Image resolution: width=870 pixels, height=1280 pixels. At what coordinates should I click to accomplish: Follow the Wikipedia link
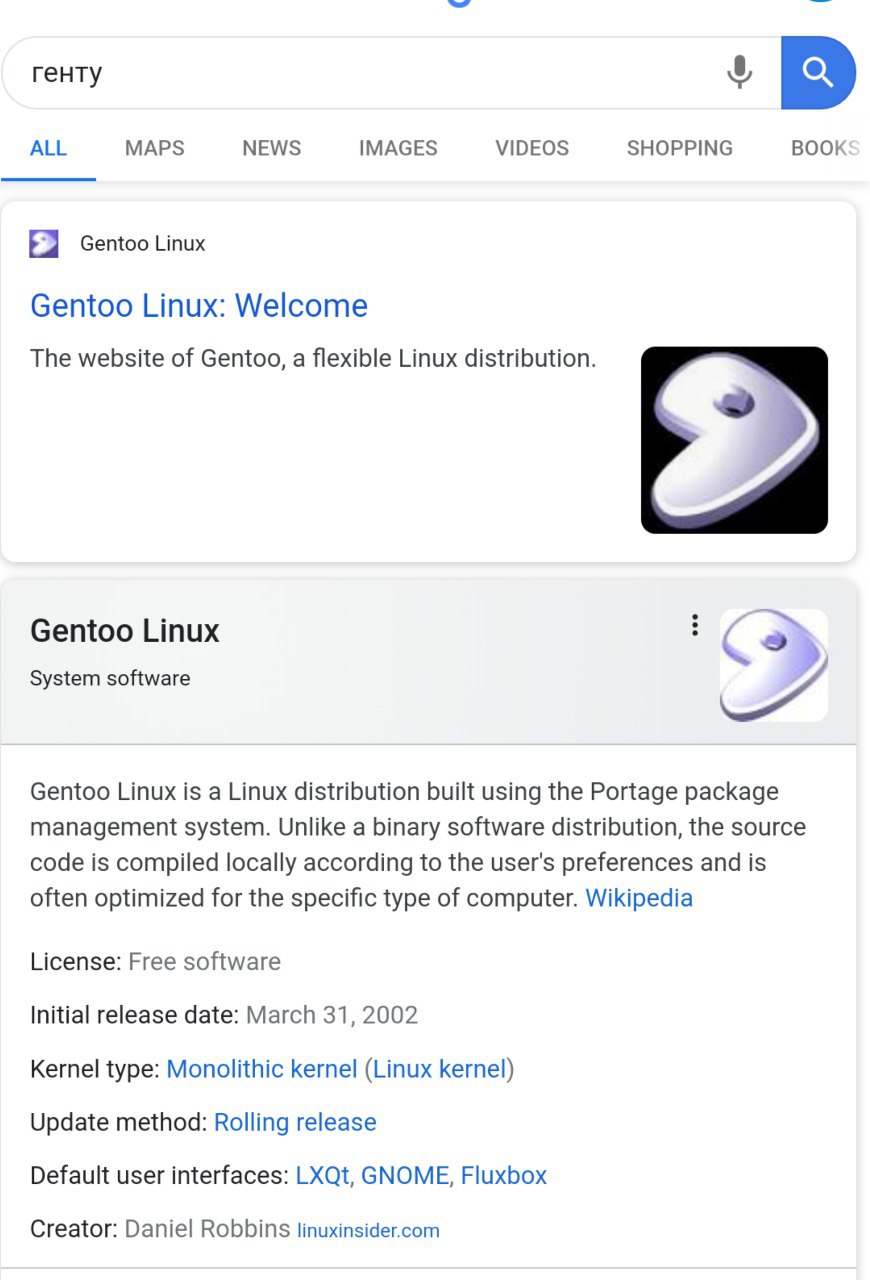point(639,898)
